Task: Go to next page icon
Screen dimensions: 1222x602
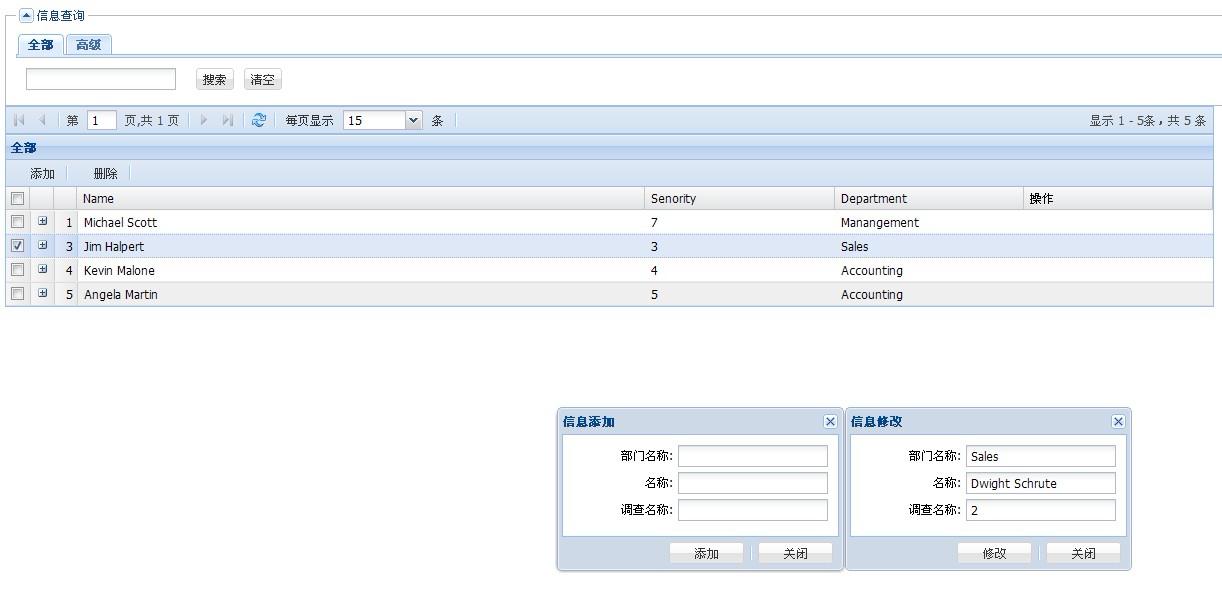Action: pyautogui.click(x=204, y=120)
